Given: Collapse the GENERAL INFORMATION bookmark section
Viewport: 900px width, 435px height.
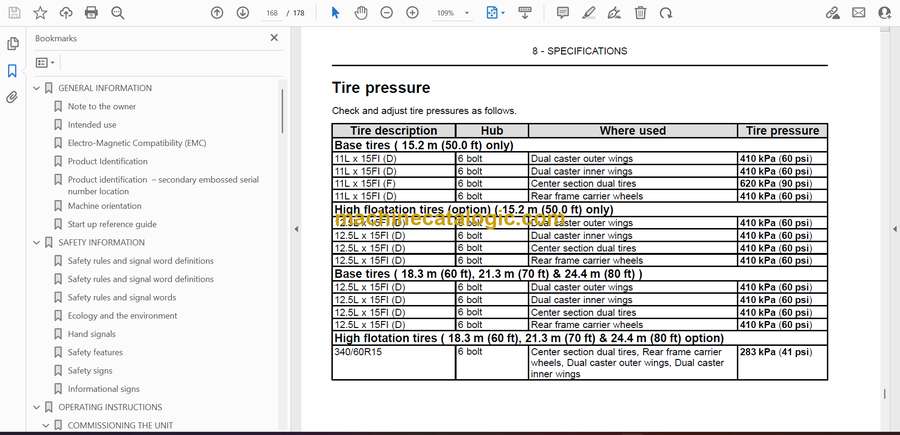Looking at the screenshot, I should [36, 88].
